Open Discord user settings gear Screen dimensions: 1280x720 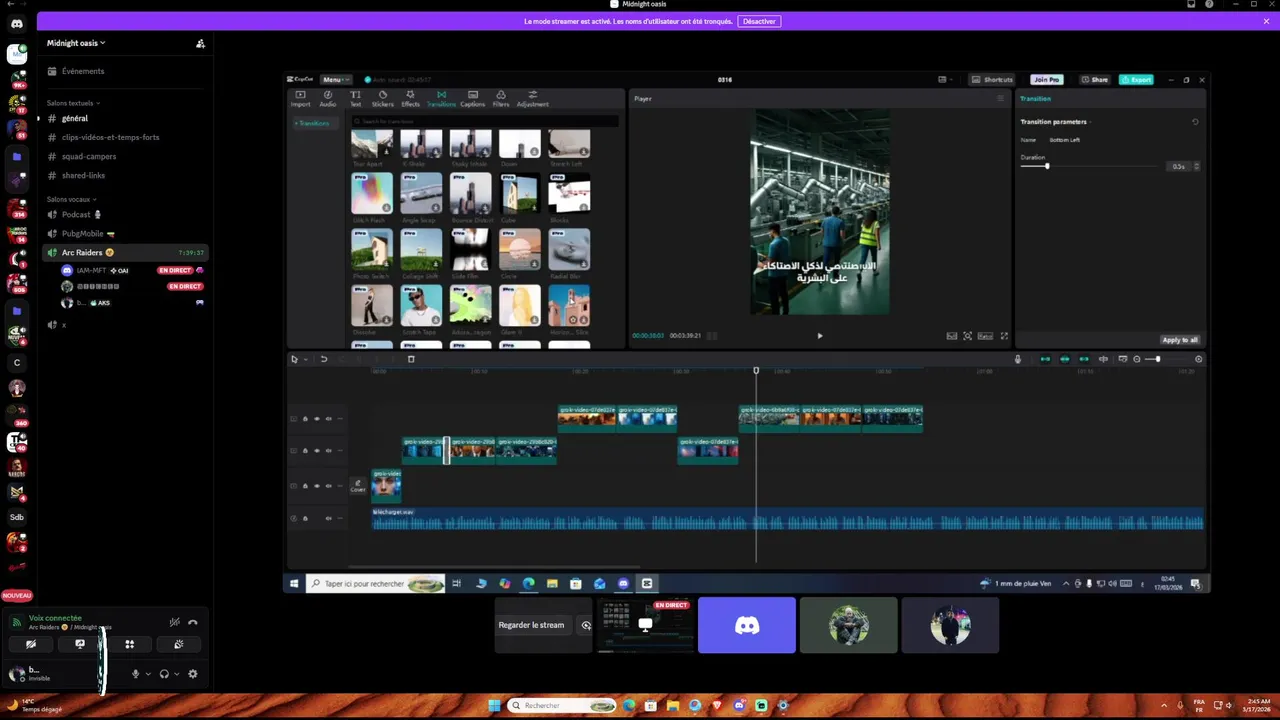point(193,674)
